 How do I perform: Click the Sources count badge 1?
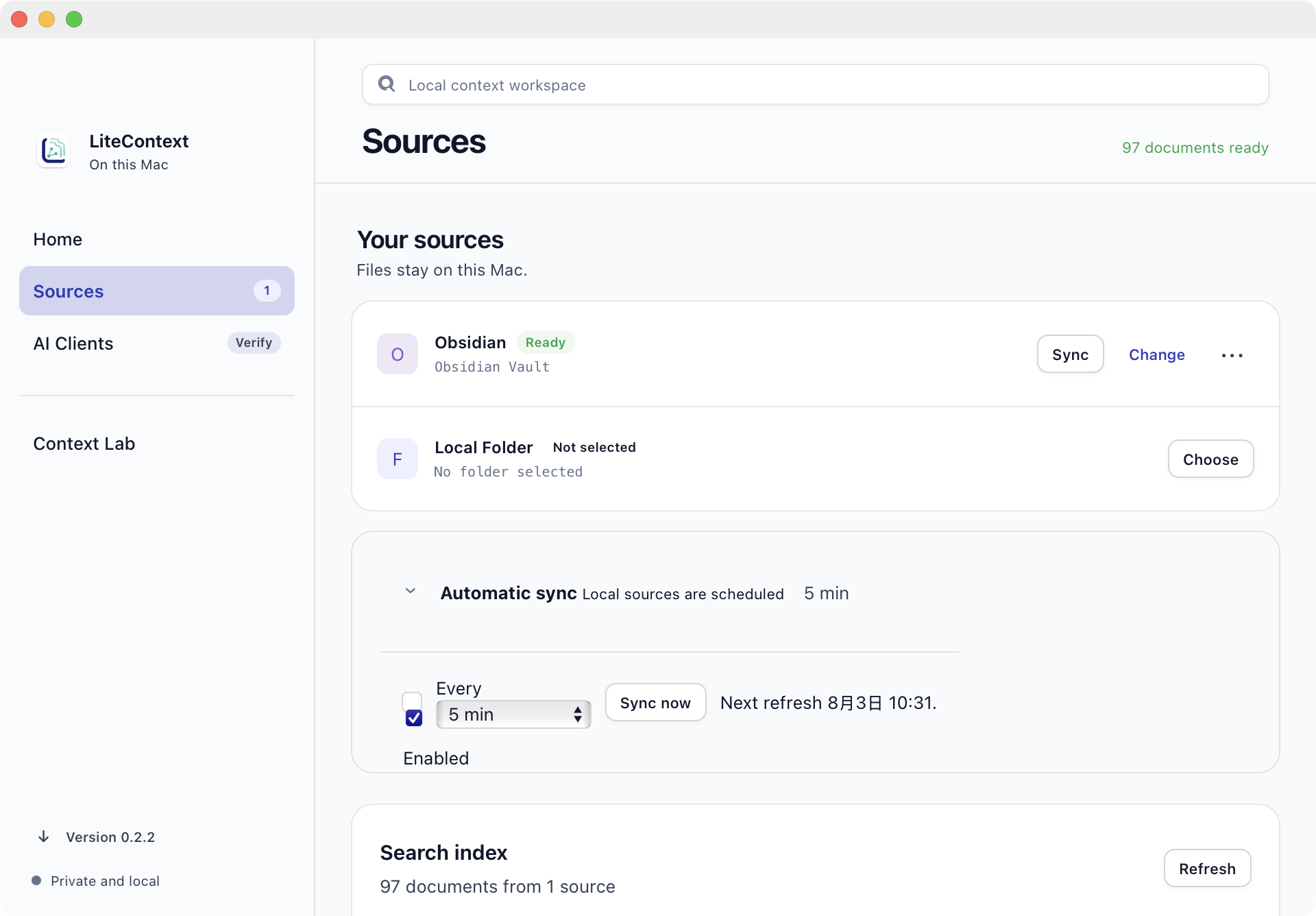click(267, 291)
